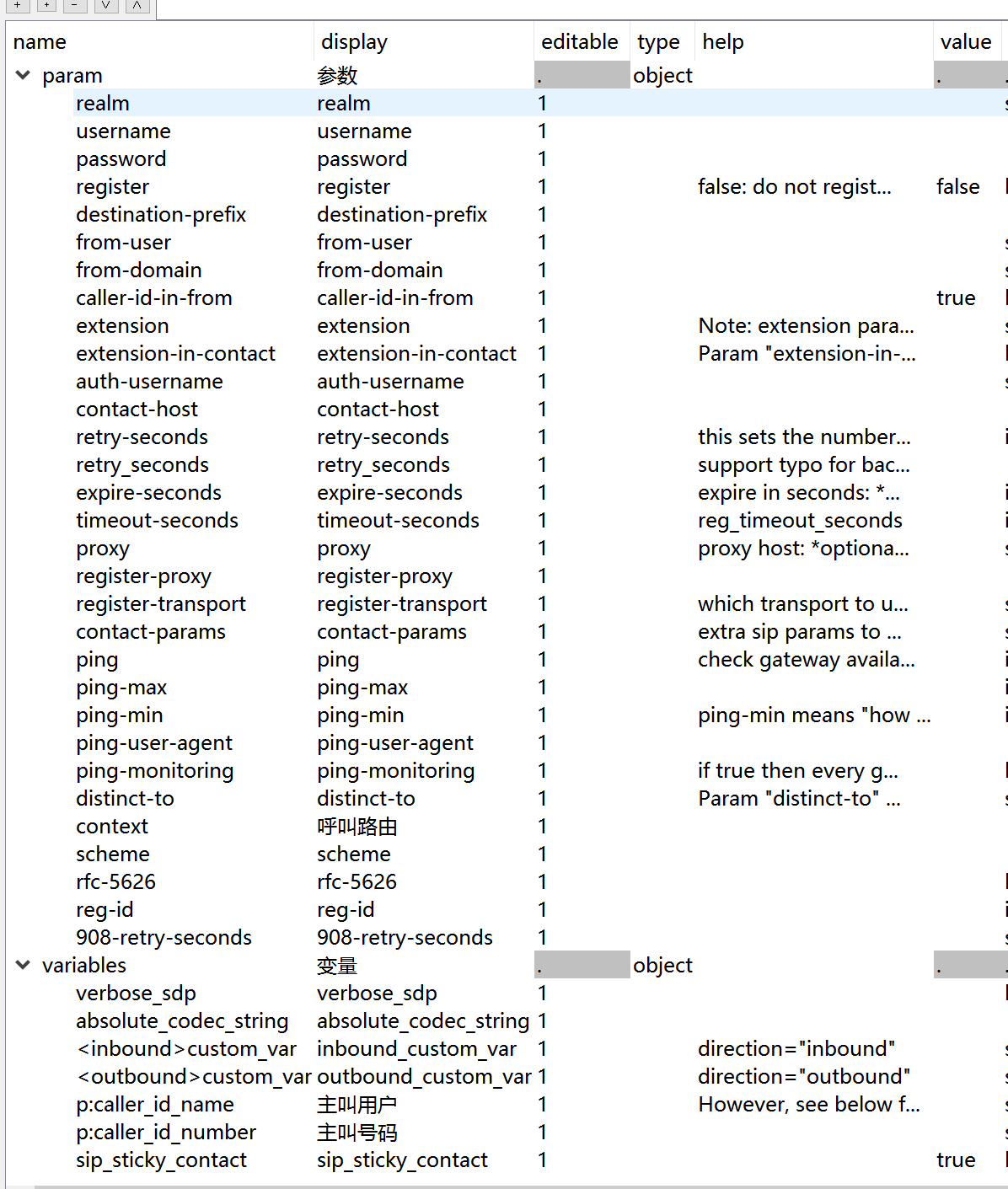Click the false value in register row
Image resolution: width=1008 pixels, height=1189 pixels.
(x=958, y=187)
